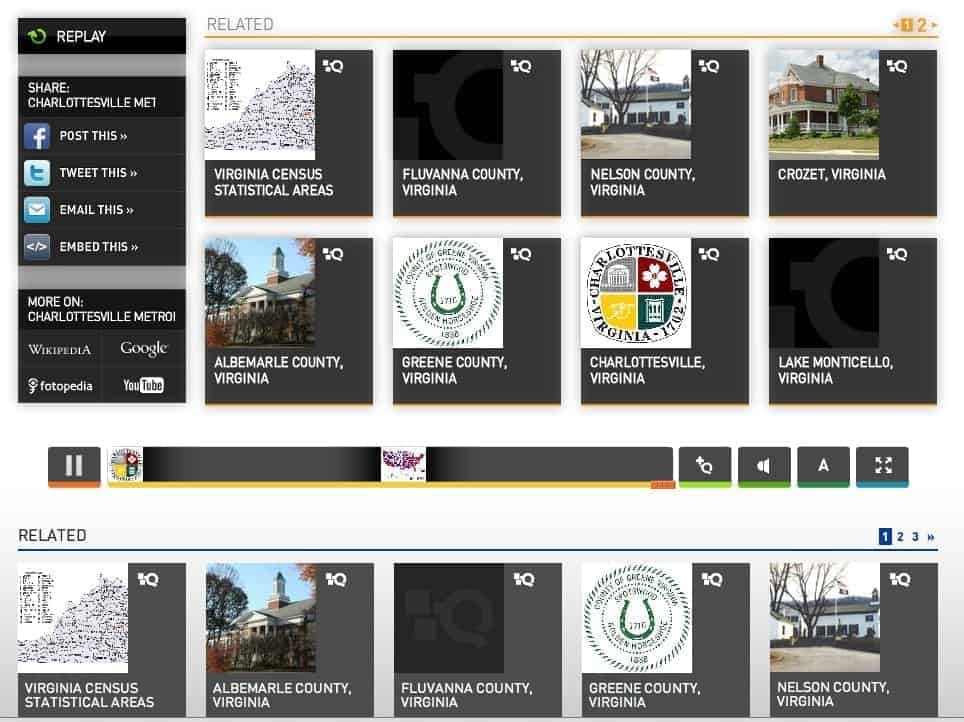Click the Email This envelope icon

click(37, 210)
